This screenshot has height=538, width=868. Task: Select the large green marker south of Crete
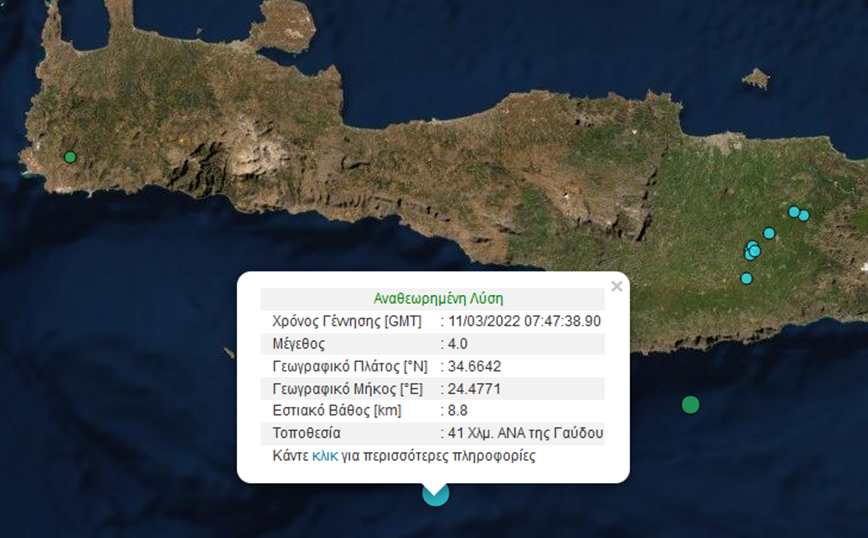tap(690, 405)
